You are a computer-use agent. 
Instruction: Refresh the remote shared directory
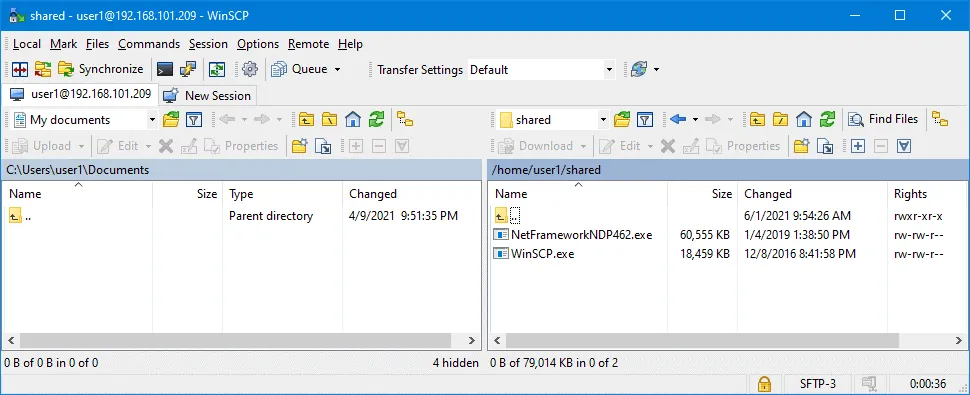827,119
